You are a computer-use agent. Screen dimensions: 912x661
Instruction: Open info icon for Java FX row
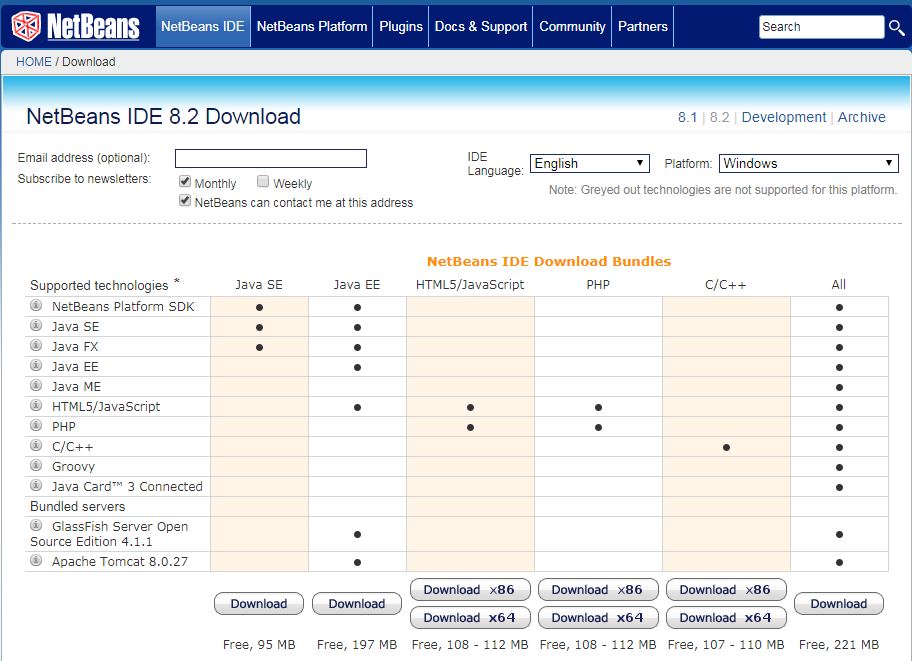(x=36, y=346)
